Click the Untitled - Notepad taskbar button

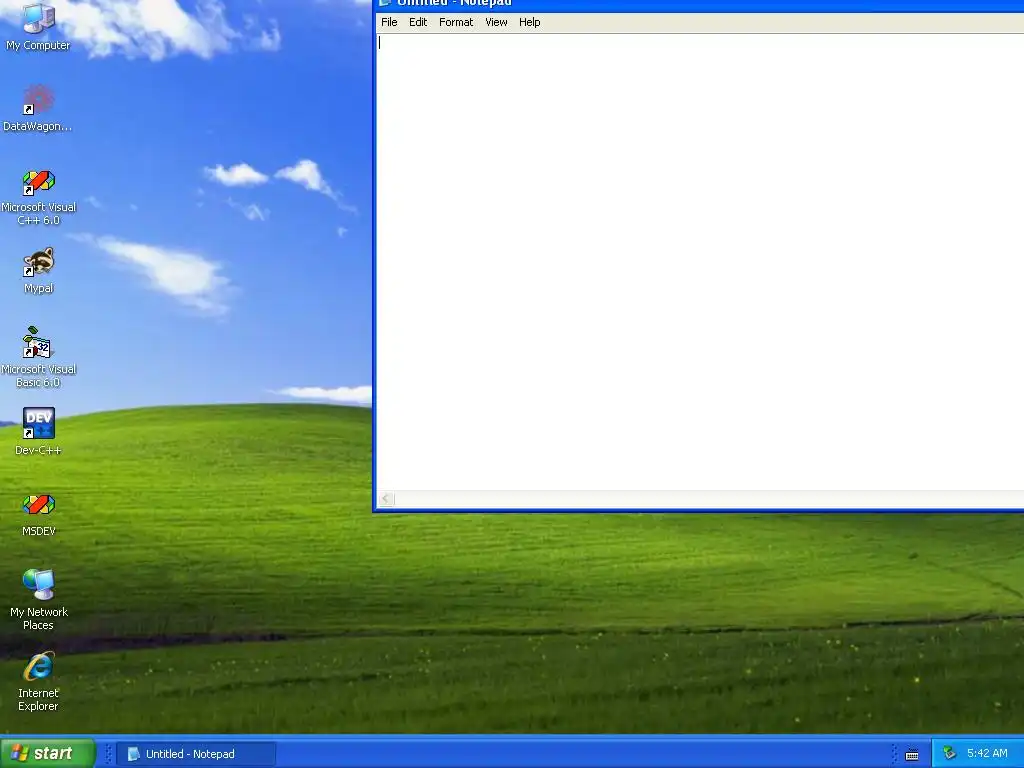pos(196,754)
